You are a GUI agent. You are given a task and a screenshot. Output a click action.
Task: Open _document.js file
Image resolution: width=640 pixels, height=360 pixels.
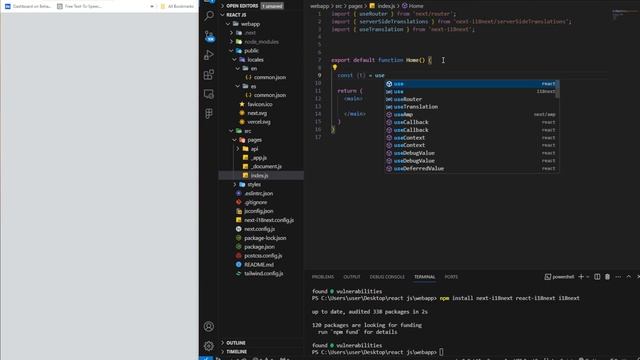(266, 167)
